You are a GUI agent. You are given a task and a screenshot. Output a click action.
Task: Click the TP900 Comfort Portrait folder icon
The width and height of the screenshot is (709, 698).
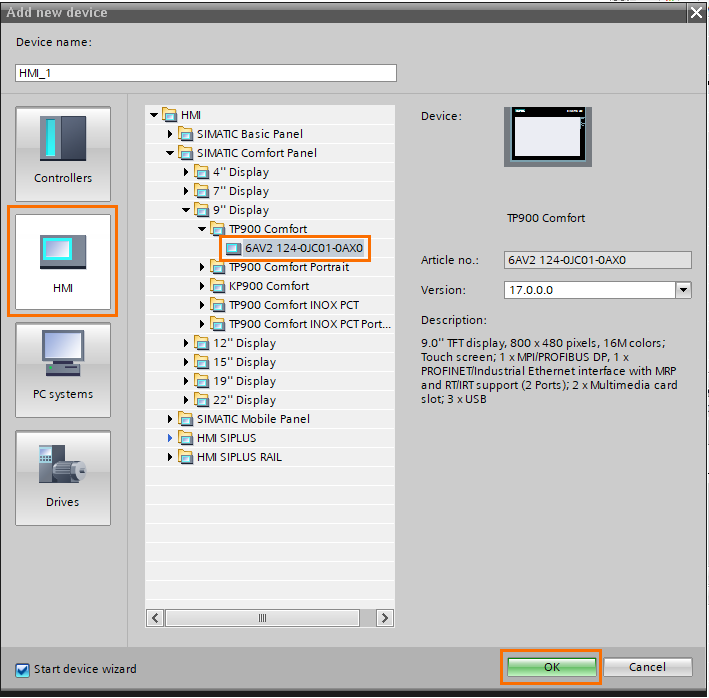point(217,267)
